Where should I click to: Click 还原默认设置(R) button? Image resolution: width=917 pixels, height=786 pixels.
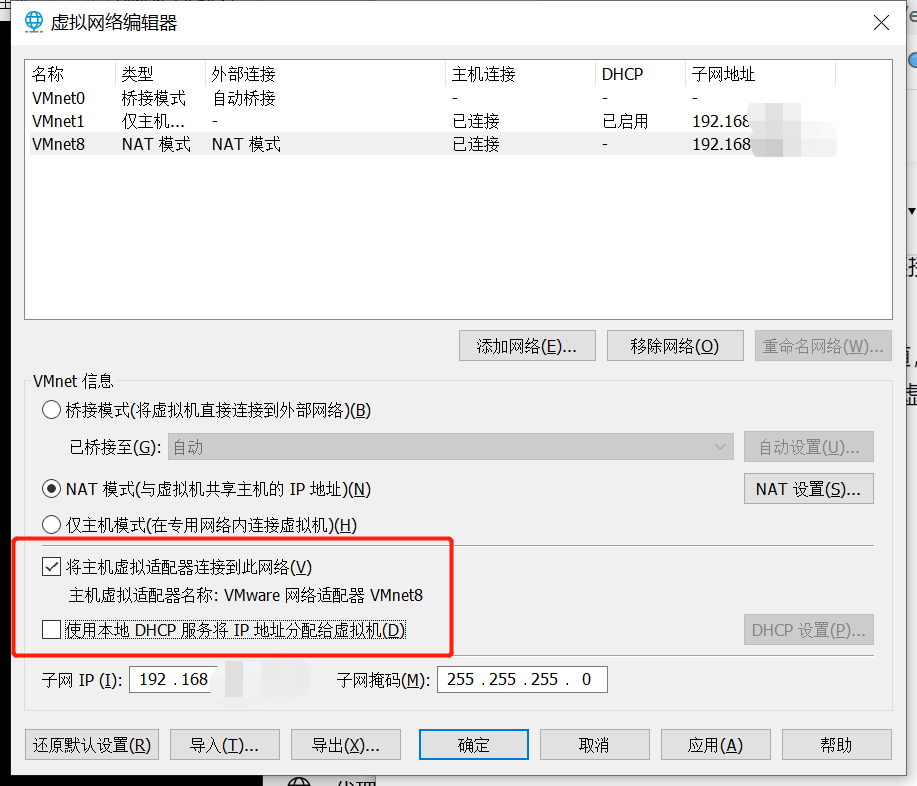point(92,745)
